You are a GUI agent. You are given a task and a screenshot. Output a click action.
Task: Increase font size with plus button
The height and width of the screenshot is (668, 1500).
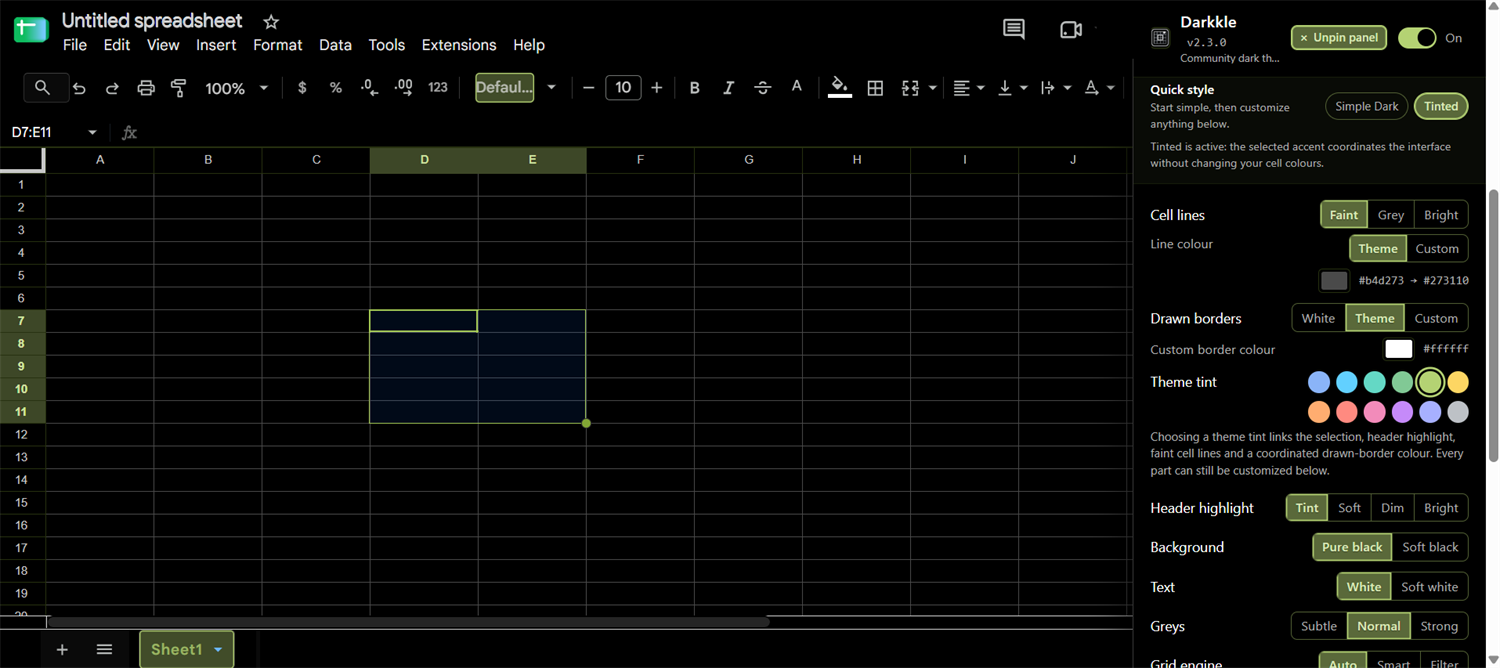click(657, 88)
